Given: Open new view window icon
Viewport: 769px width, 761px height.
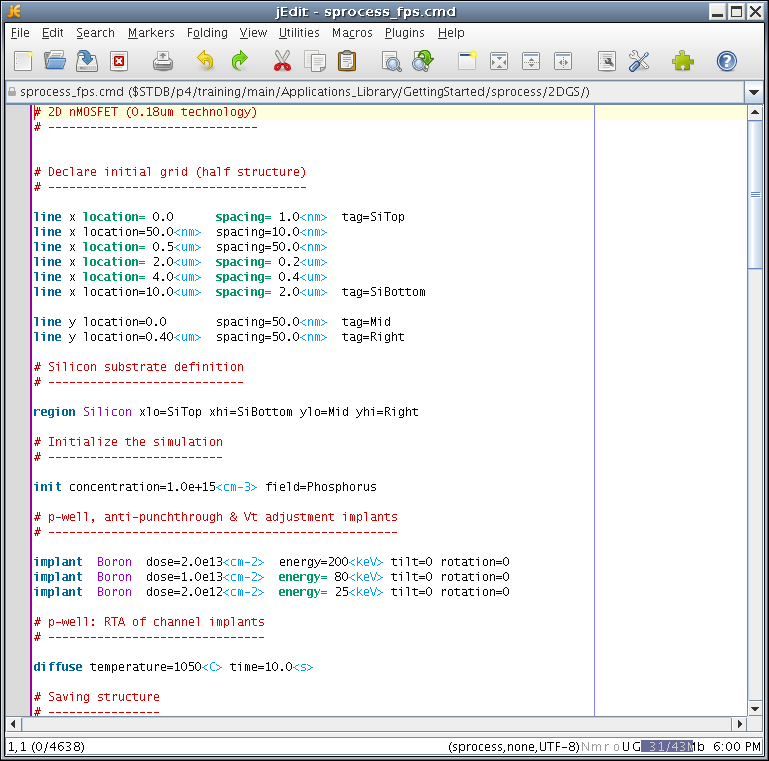Looking at the screenshot, I should (467, 61).
